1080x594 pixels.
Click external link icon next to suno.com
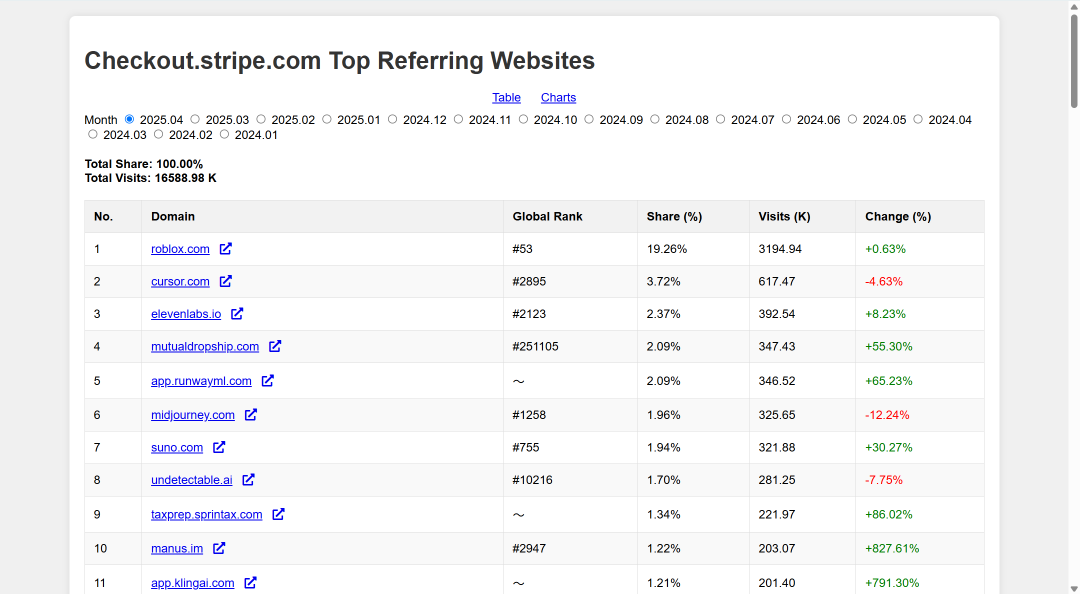(x=219, y=447)
